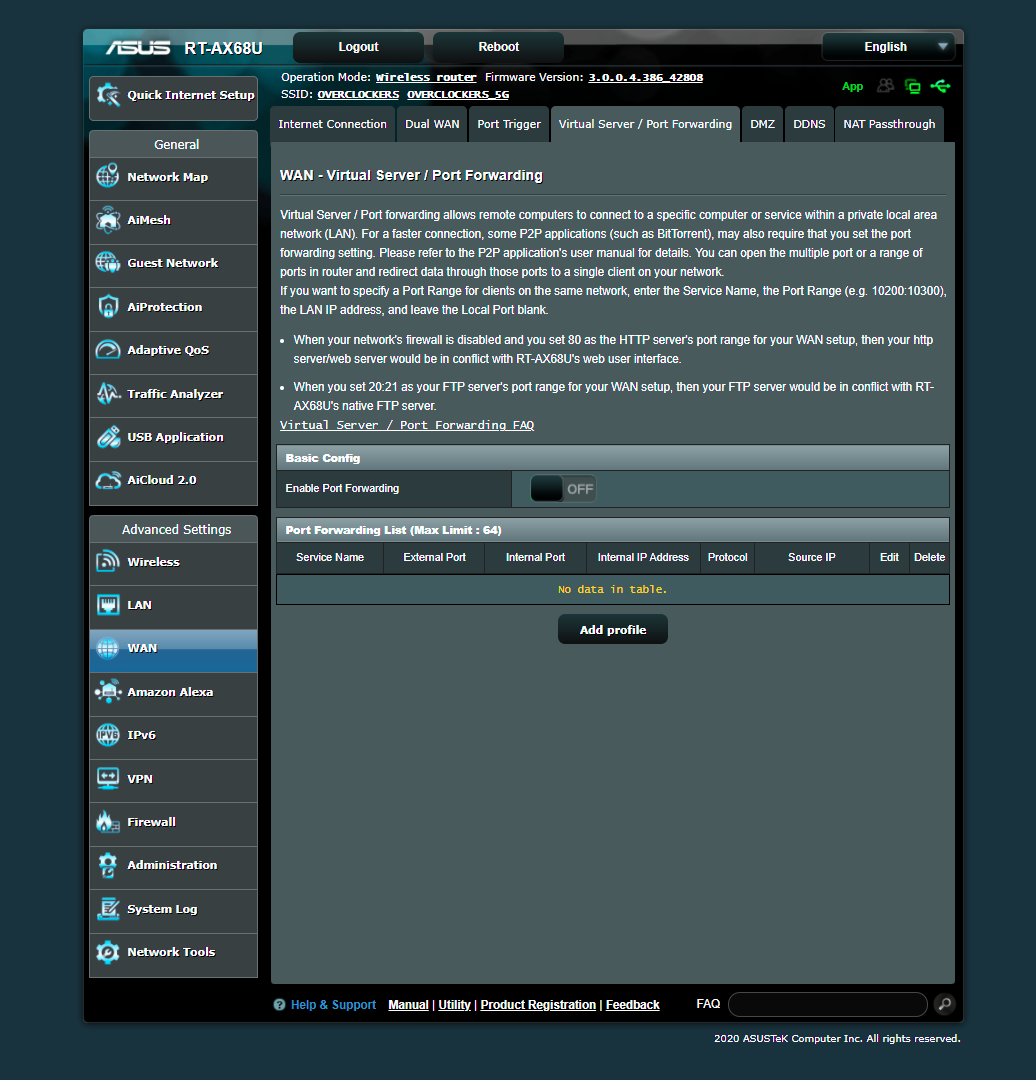1036x1080 pixels.
Task: Click the USB Application icon
Action: [107, 437]
